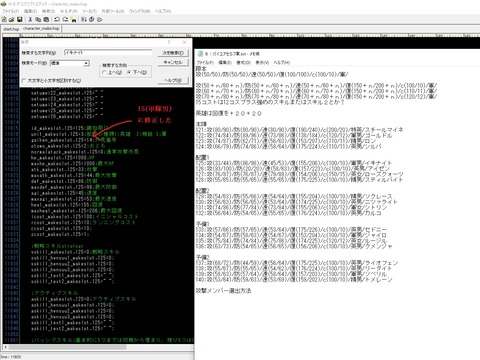480x360 pixels.
Task: Click the HSP editor title bar app icon
Action: [3, 4]
